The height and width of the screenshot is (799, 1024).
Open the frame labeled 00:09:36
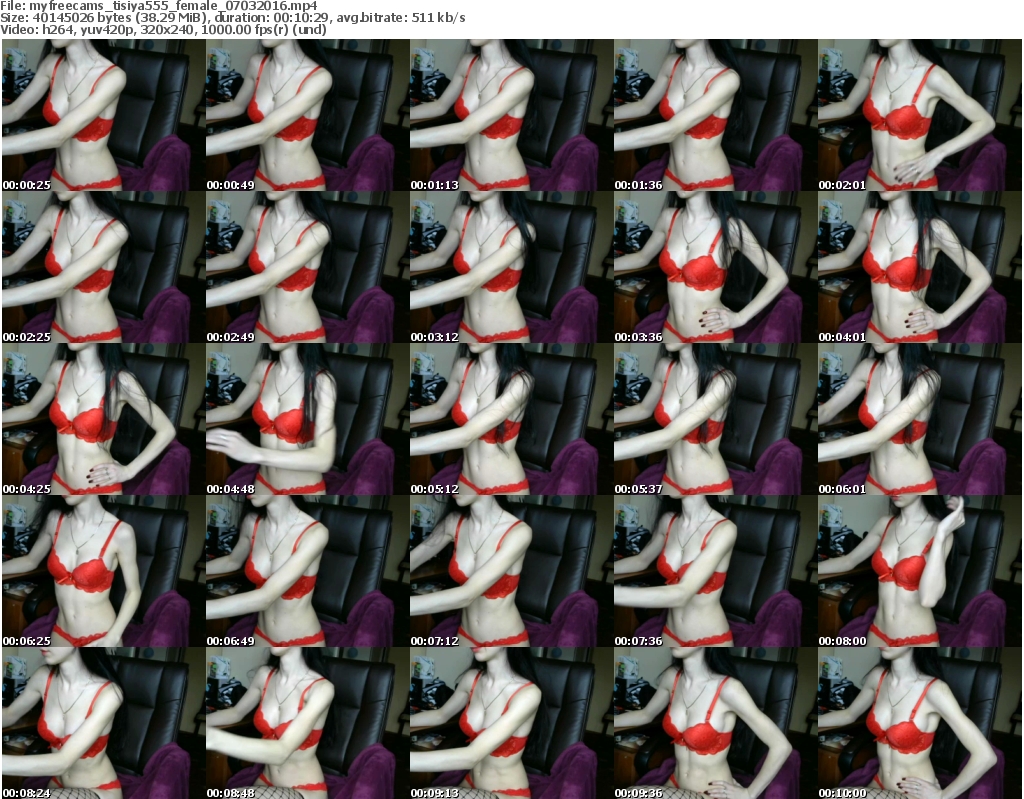[715, 723]
